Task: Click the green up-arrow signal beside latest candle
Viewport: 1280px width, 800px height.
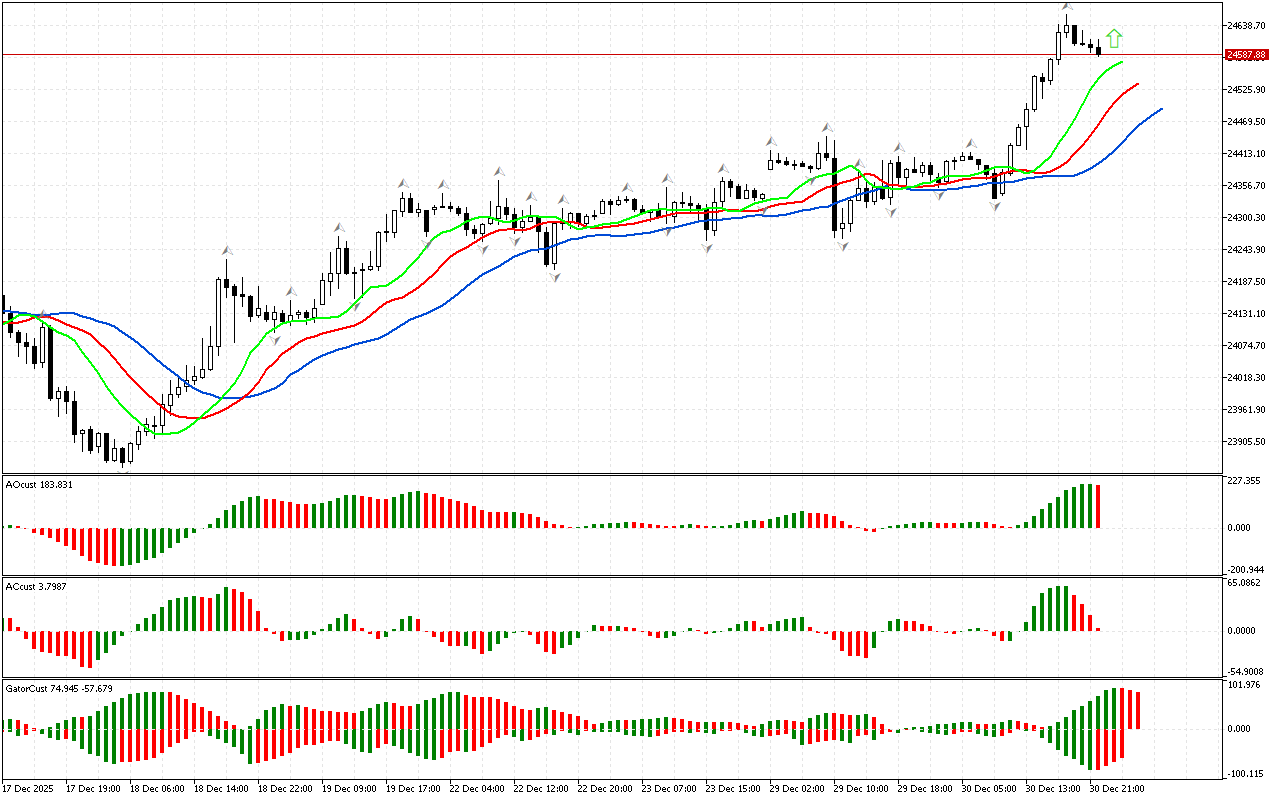Action: [1114, 39]
